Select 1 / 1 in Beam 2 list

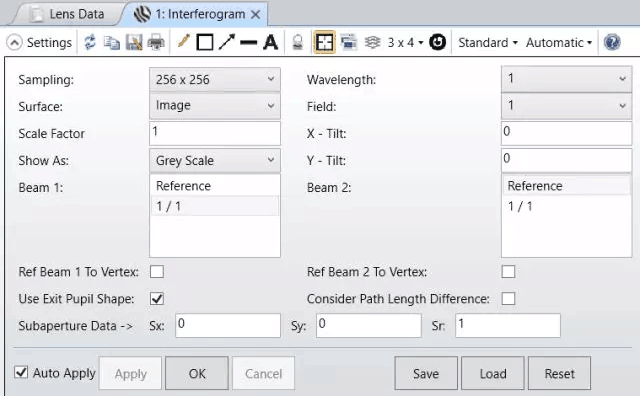coord(567,206)
